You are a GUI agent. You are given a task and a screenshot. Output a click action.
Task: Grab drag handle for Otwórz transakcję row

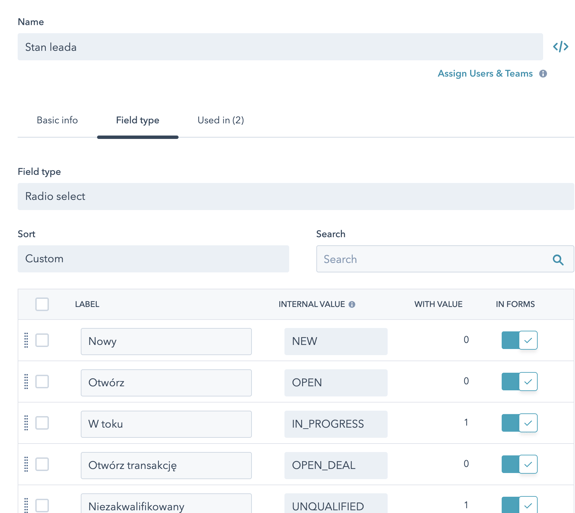tap(26, 464)
